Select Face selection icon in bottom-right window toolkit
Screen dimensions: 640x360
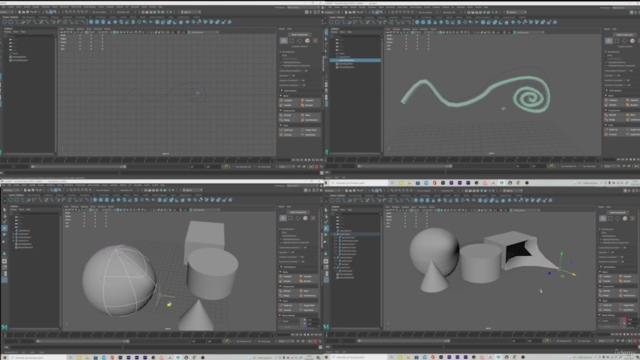625,218
